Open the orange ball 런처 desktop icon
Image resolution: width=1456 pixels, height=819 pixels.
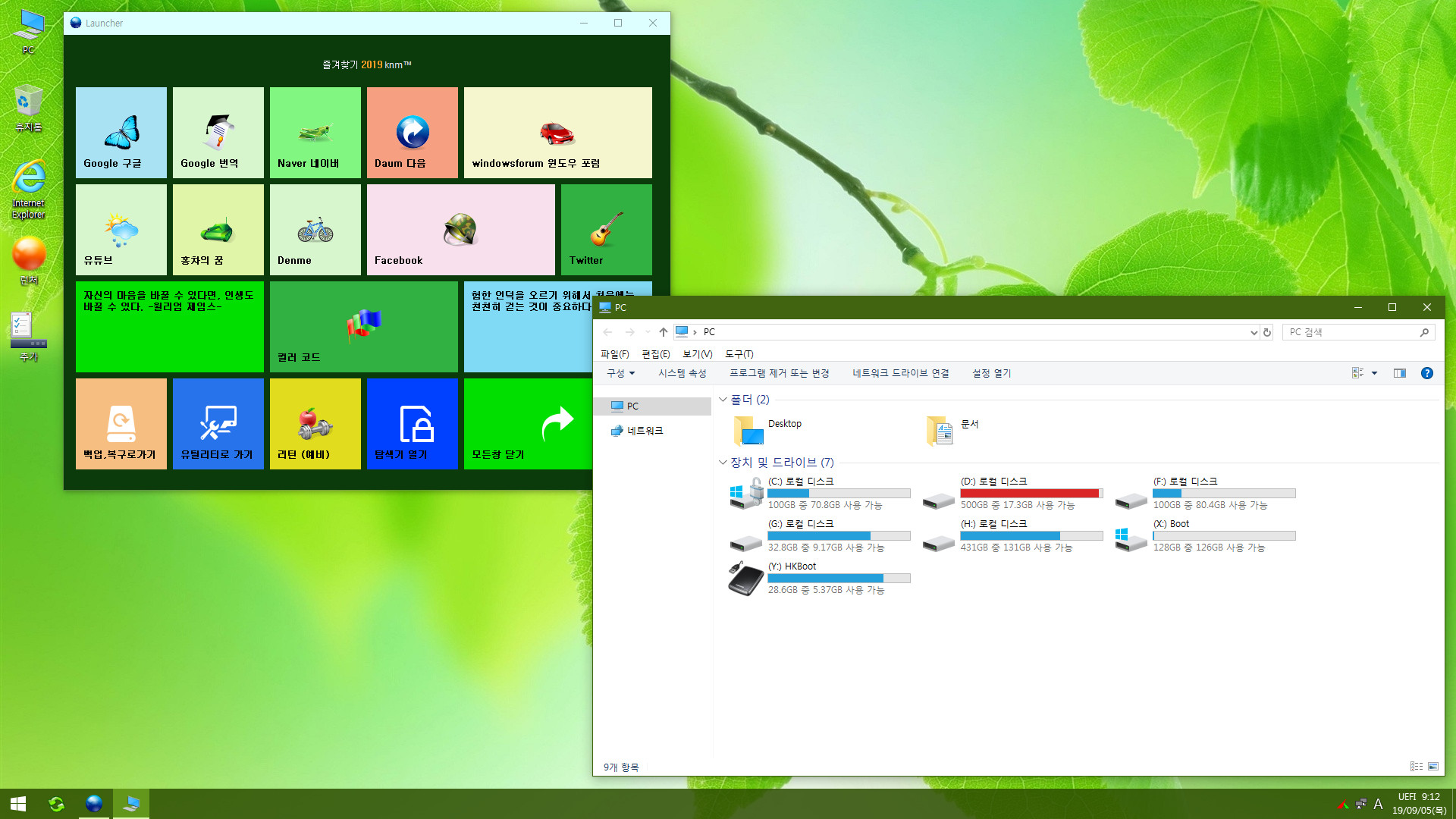point(29,260)
